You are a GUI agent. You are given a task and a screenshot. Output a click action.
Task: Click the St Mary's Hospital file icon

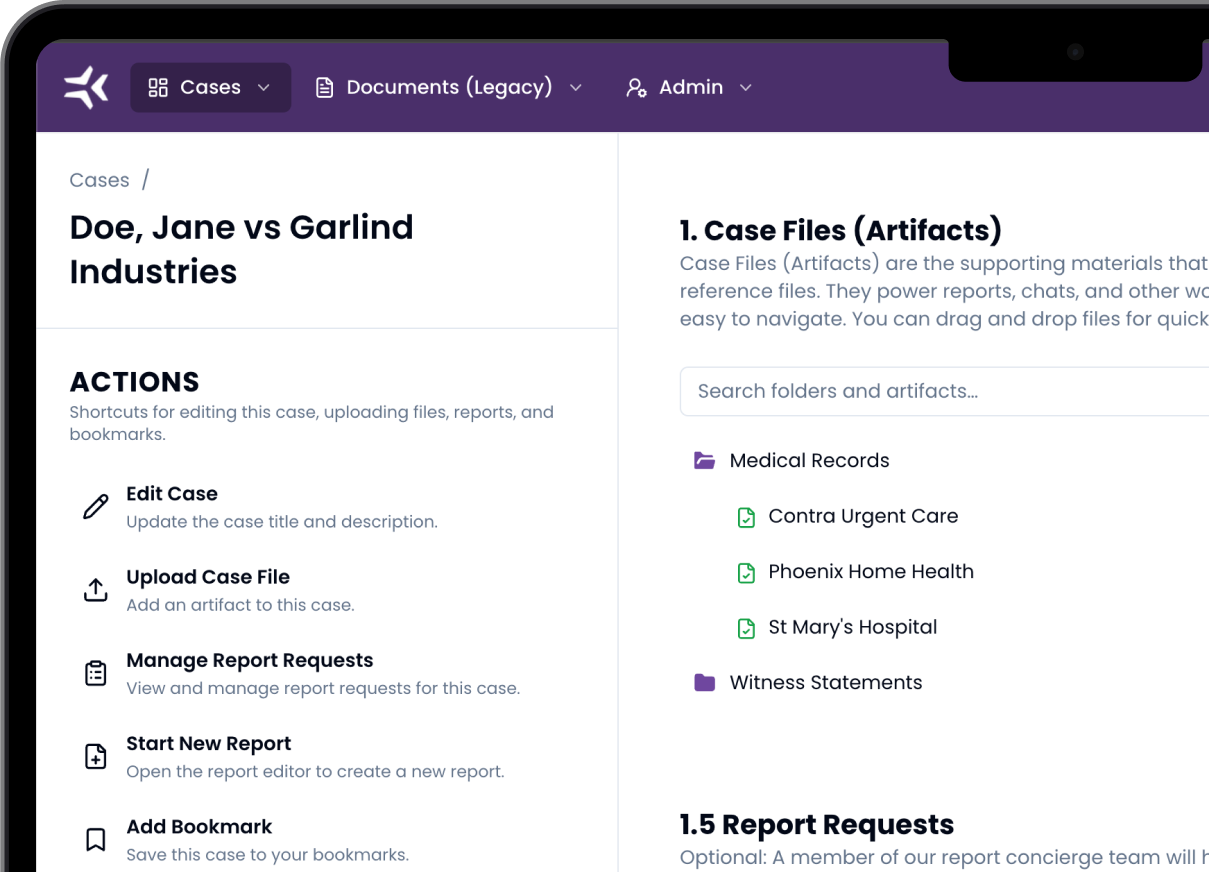[746, 628]
